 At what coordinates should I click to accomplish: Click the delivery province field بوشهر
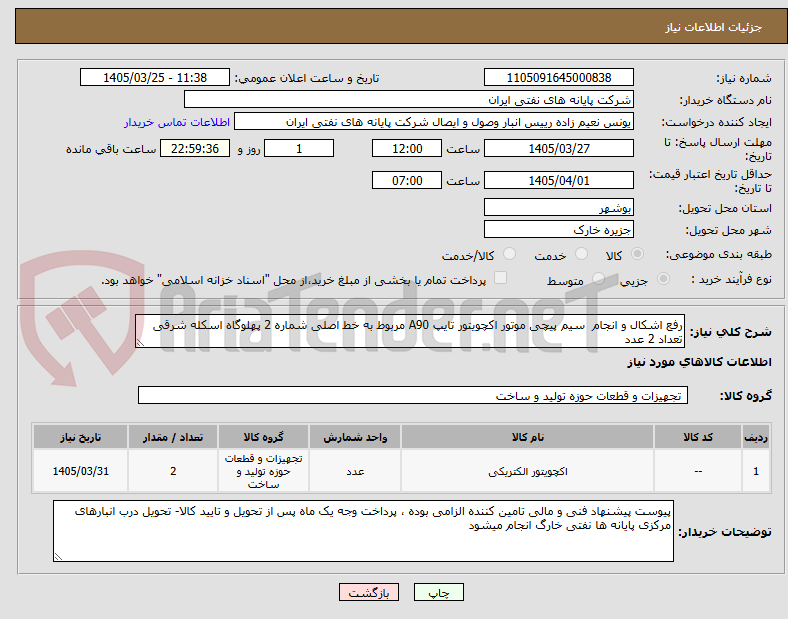click(x=559, y=208)
